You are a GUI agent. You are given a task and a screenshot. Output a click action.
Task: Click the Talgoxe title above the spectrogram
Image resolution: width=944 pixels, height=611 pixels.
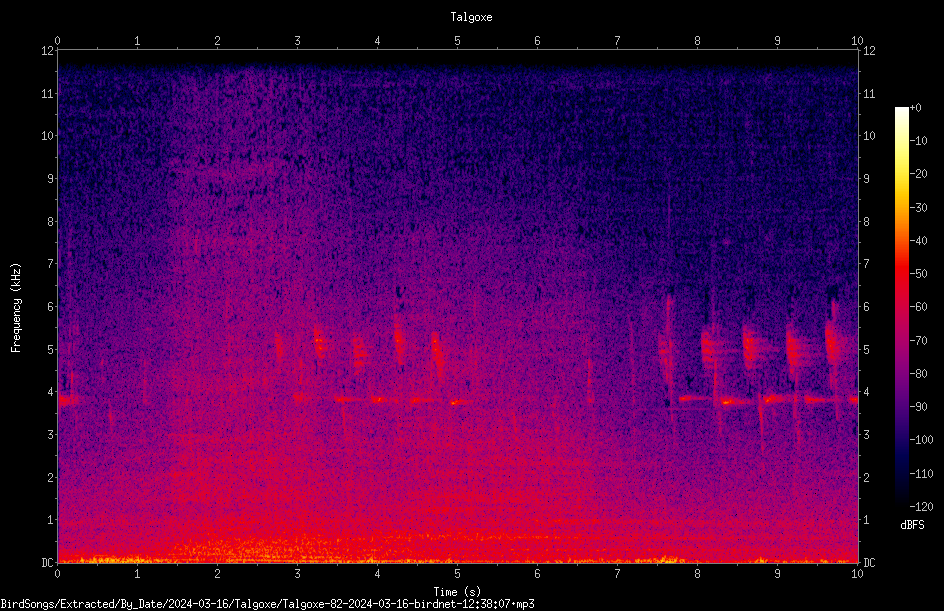[x=471, y=17]
